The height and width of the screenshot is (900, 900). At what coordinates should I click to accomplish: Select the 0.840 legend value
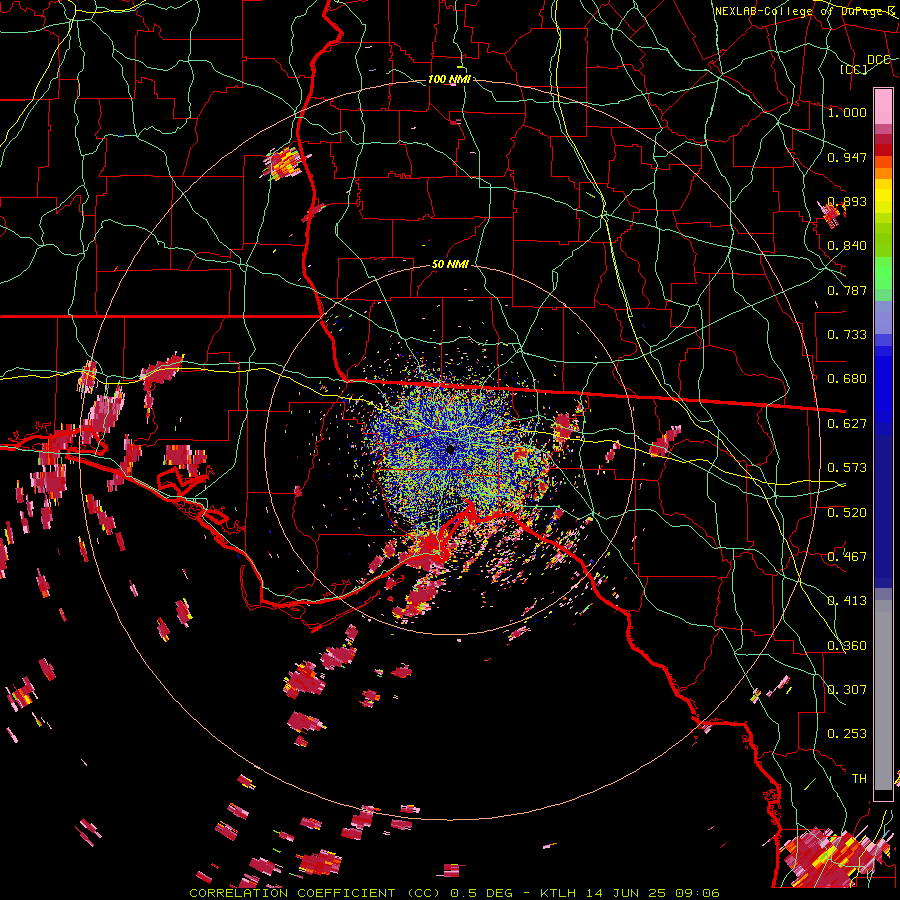(847, 246)
